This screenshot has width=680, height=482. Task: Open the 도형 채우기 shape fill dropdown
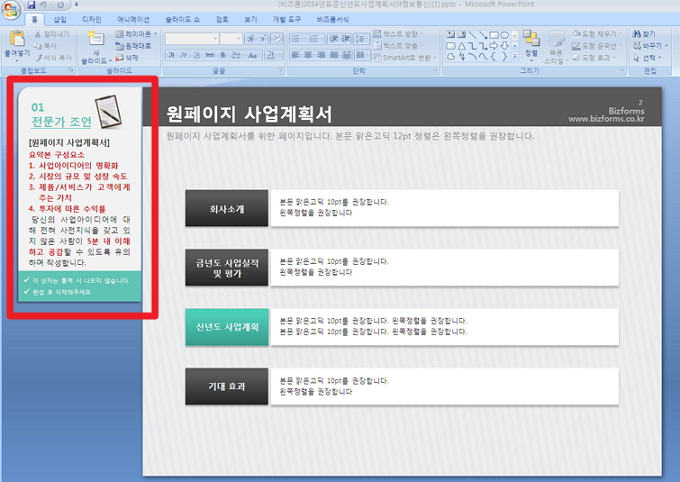(x=598, y=34)
